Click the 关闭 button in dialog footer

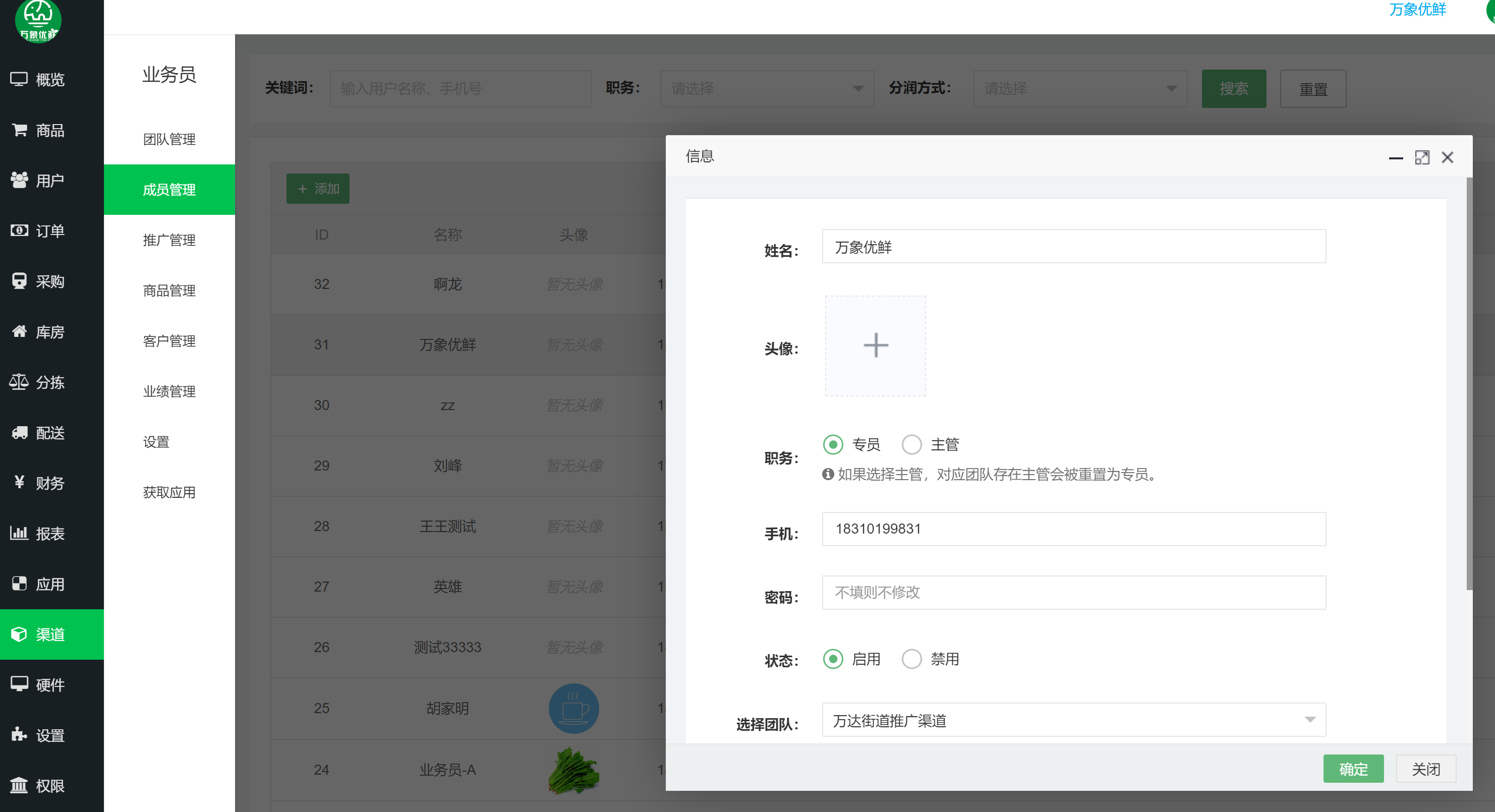[1425, 769]
